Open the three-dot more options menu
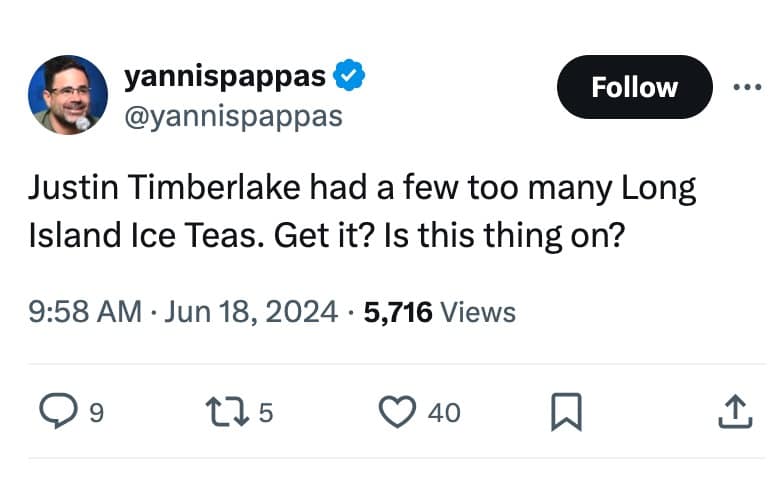Image resolution: width=783 pixels, height=481 pixels. point(746,87)
